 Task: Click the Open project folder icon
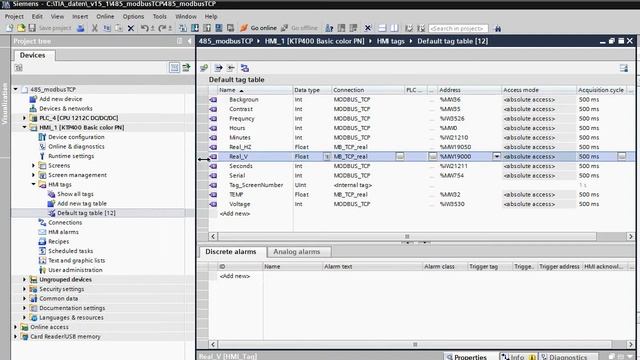click(21, 28)
